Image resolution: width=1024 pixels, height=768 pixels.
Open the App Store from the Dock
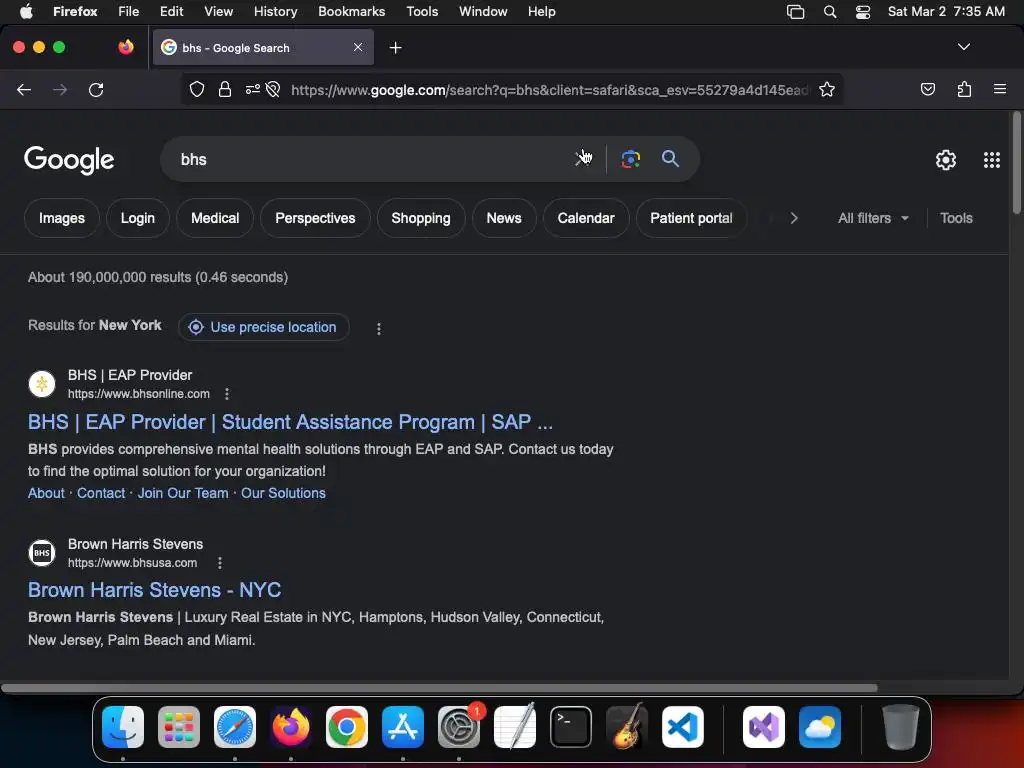[403, 727]
